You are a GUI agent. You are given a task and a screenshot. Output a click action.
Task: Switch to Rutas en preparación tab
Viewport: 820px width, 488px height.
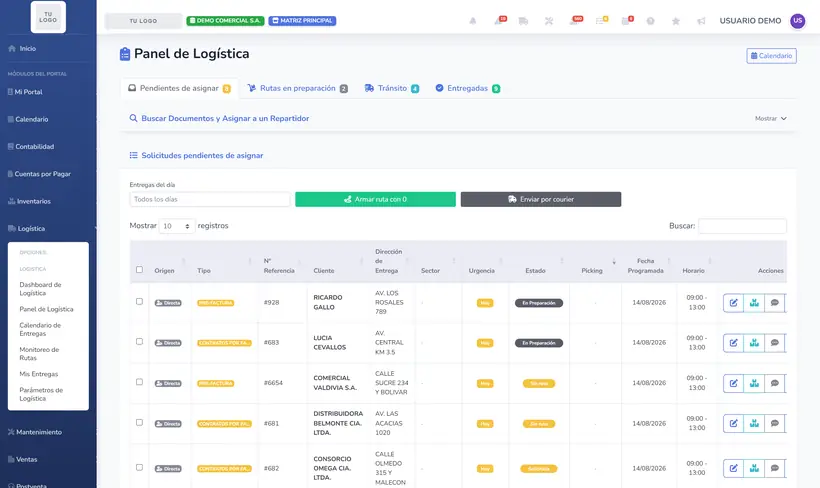(x=298, y=88)
